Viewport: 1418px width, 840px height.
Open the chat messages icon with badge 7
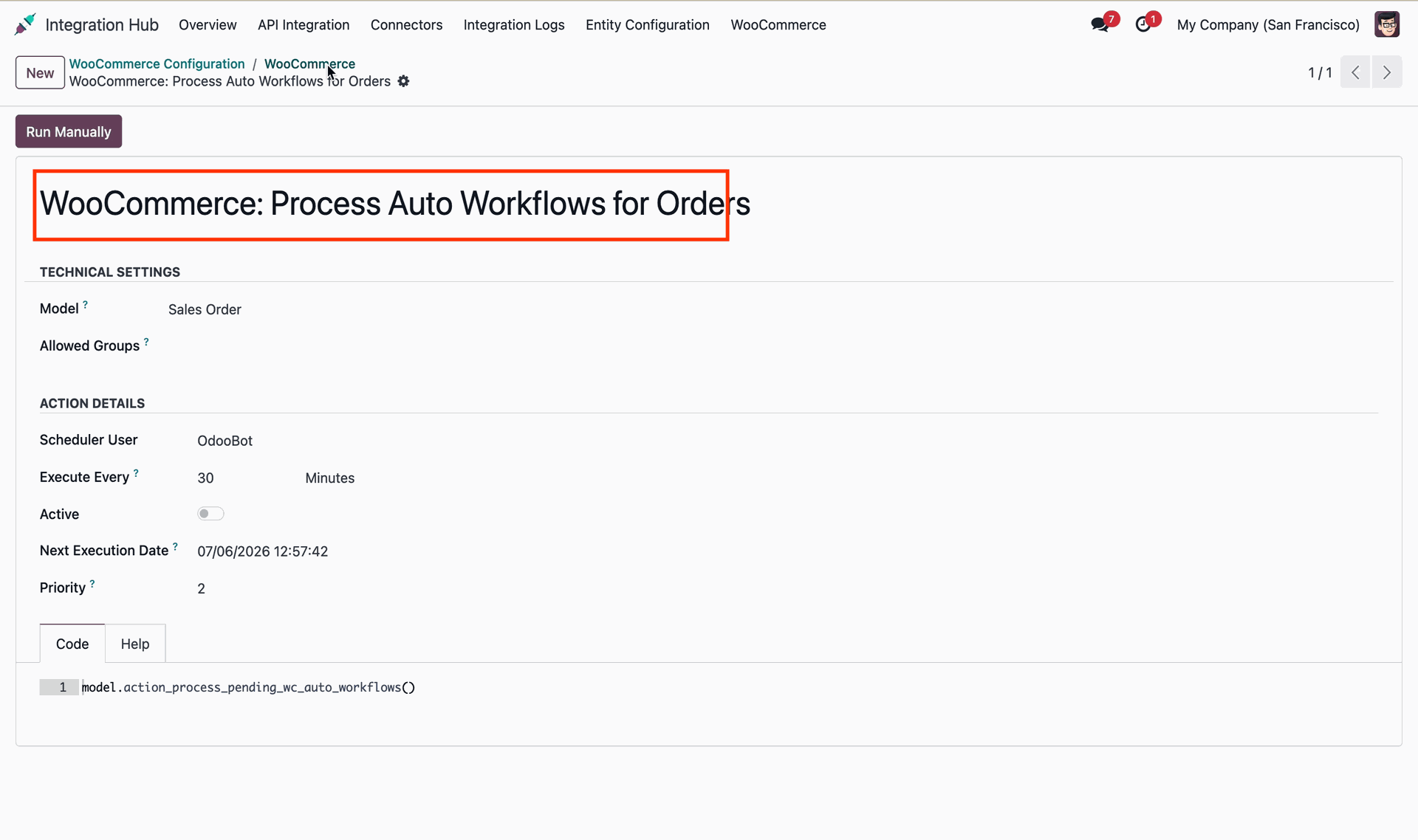(x=1100, y=24)
